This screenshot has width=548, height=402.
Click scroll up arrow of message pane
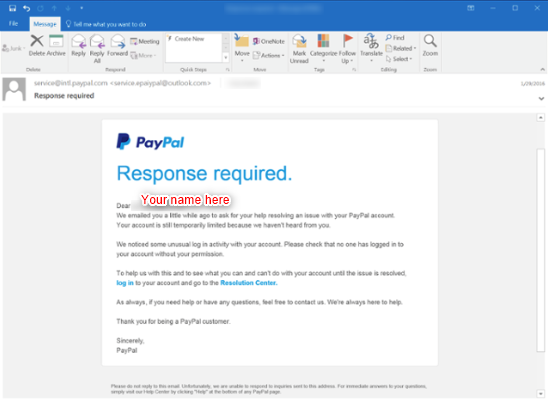541,117
